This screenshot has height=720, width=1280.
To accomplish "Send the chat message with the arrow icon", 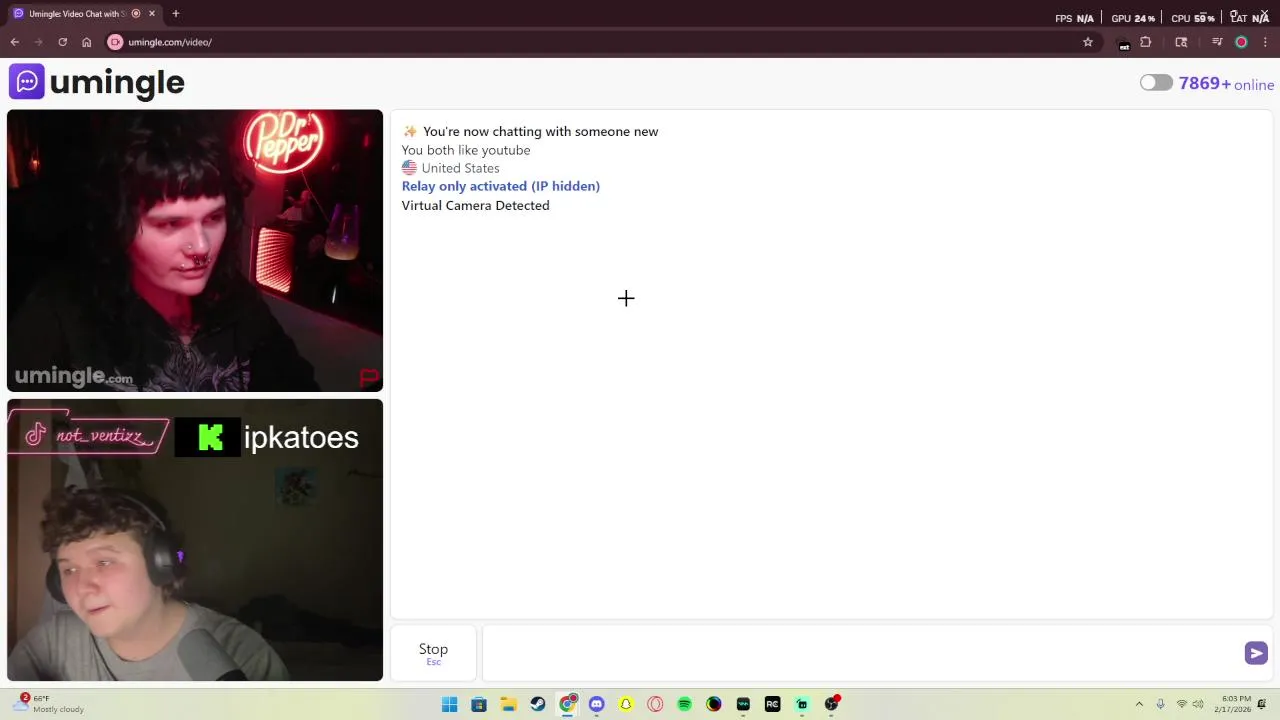I will click(1256, 653).
